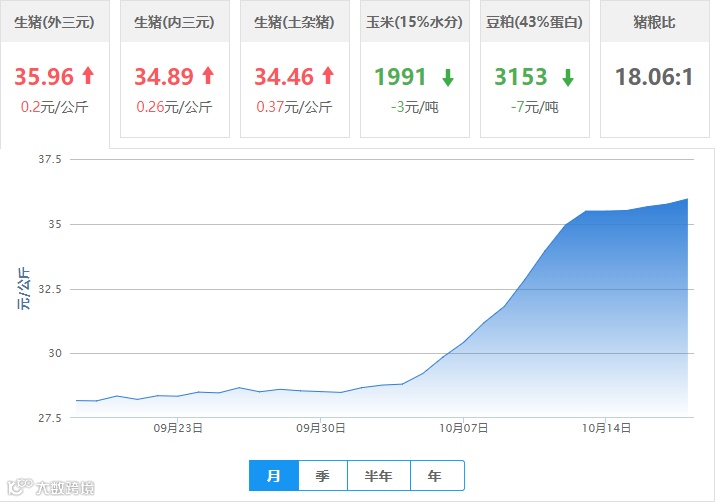Click the 30 y-axis label
Viewport: 715px width, 502px height.
(55, 353)
